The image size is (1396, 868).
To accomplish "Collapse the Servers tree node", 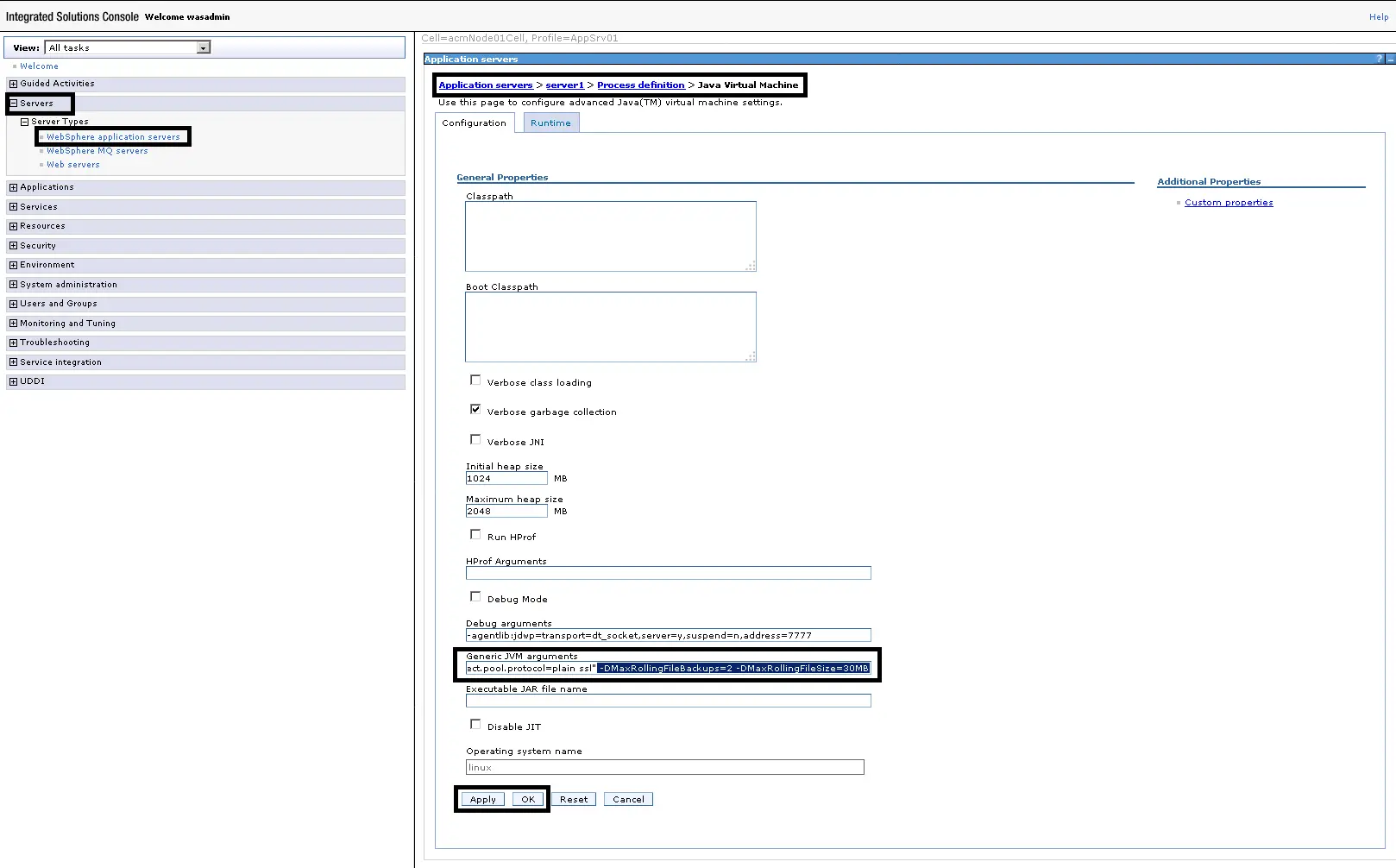I will click(x=13, y=103).
